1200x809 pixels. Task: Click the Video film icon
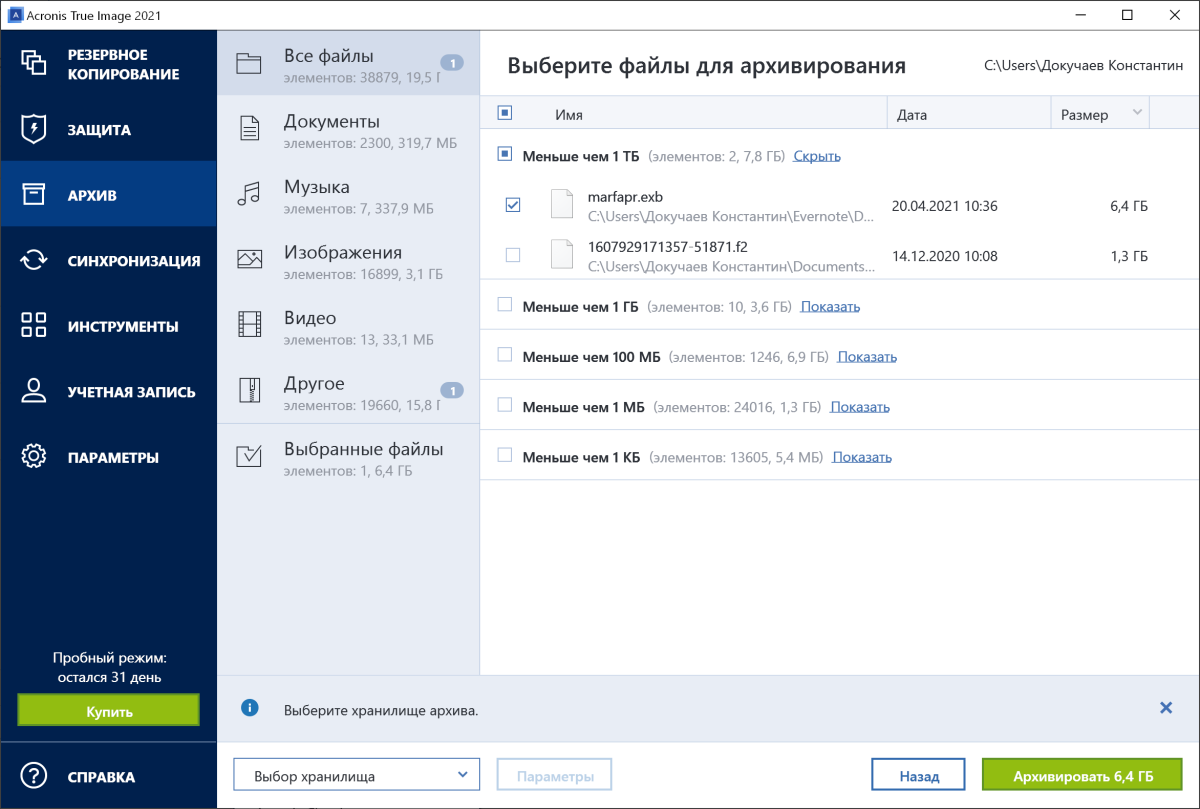point(248,324)
